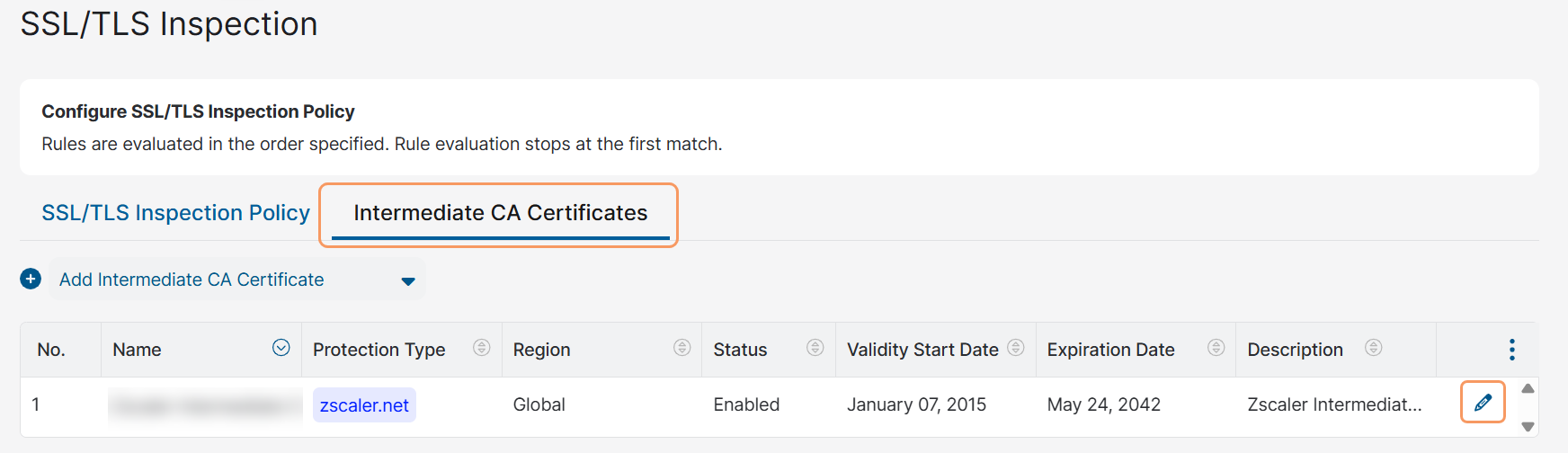Click the pencil edit icon in row 1
The width and height of the screenshot is (1568, 453).
click(1483, 403)
